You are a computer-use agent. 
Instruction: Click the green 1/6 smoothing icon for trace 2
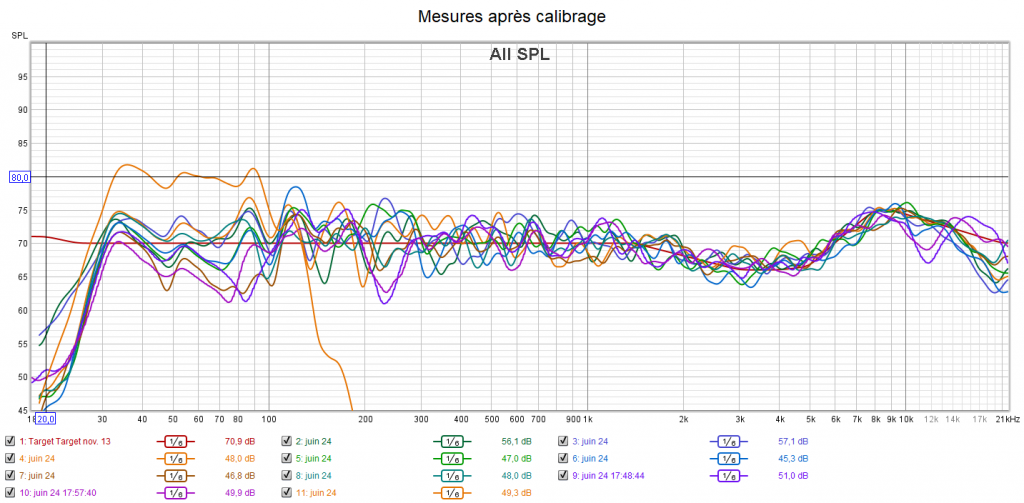(x=451, y=441)
